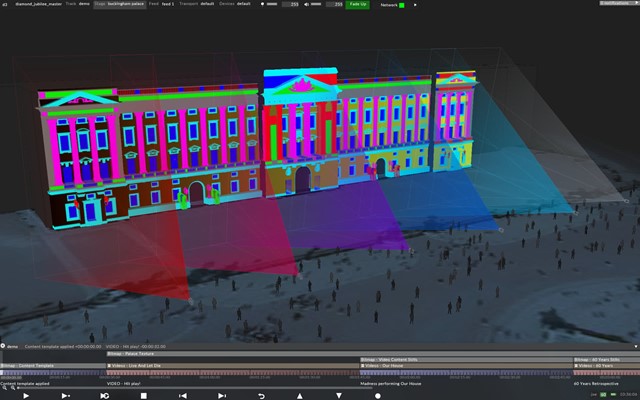The width and height of the screenshot is (640, 400).
Task: Click the return-to-start arrow button
Action: coord(261,396)
